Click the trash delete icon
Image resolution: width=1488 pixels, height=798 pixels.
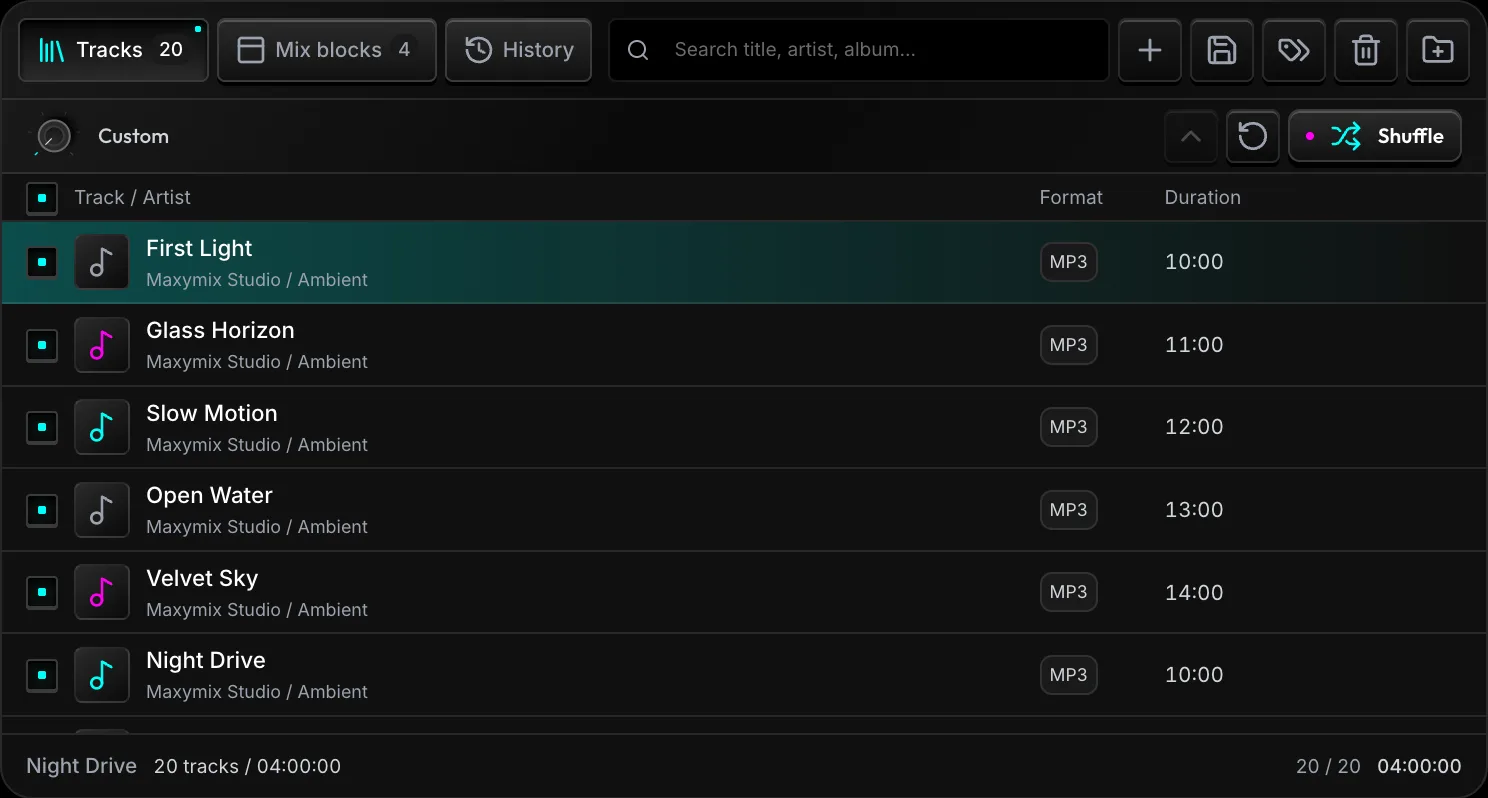[1366, 50]
